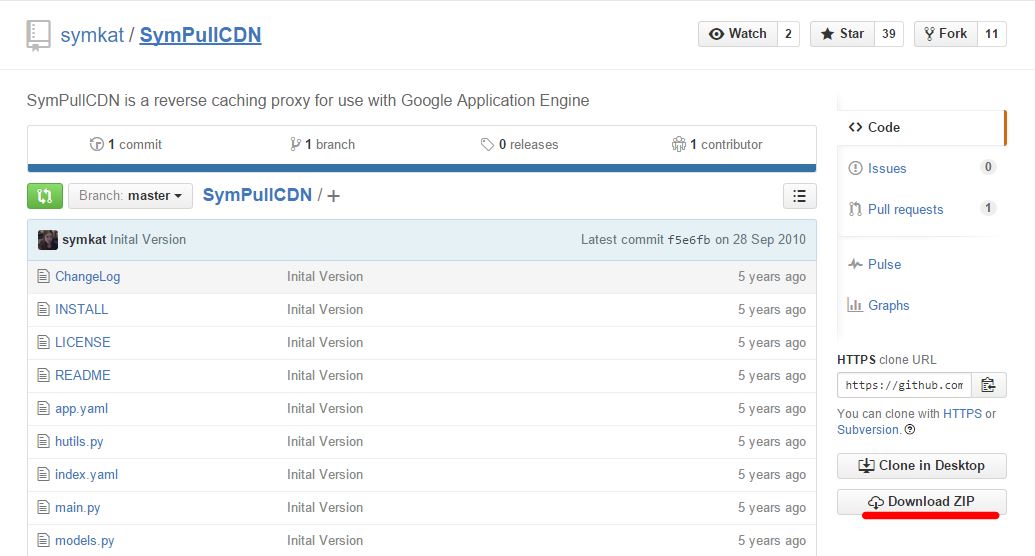Open the Pulse tab in the sidebar

point(921,264)
